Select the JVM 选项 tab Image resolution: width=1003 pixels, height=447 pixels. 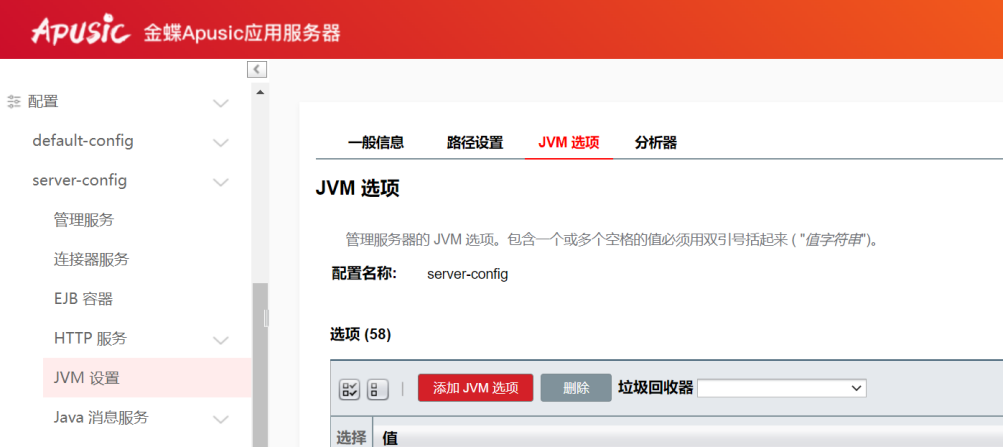point(569,143)
